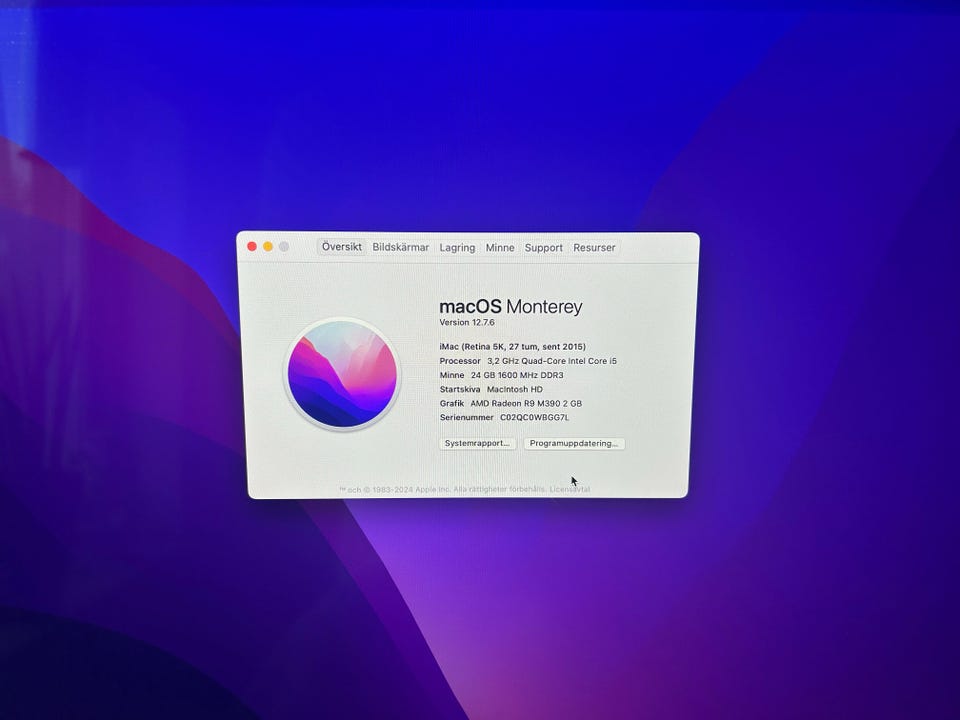Open the Licensavtal link in footer

(x=569, y=489)
